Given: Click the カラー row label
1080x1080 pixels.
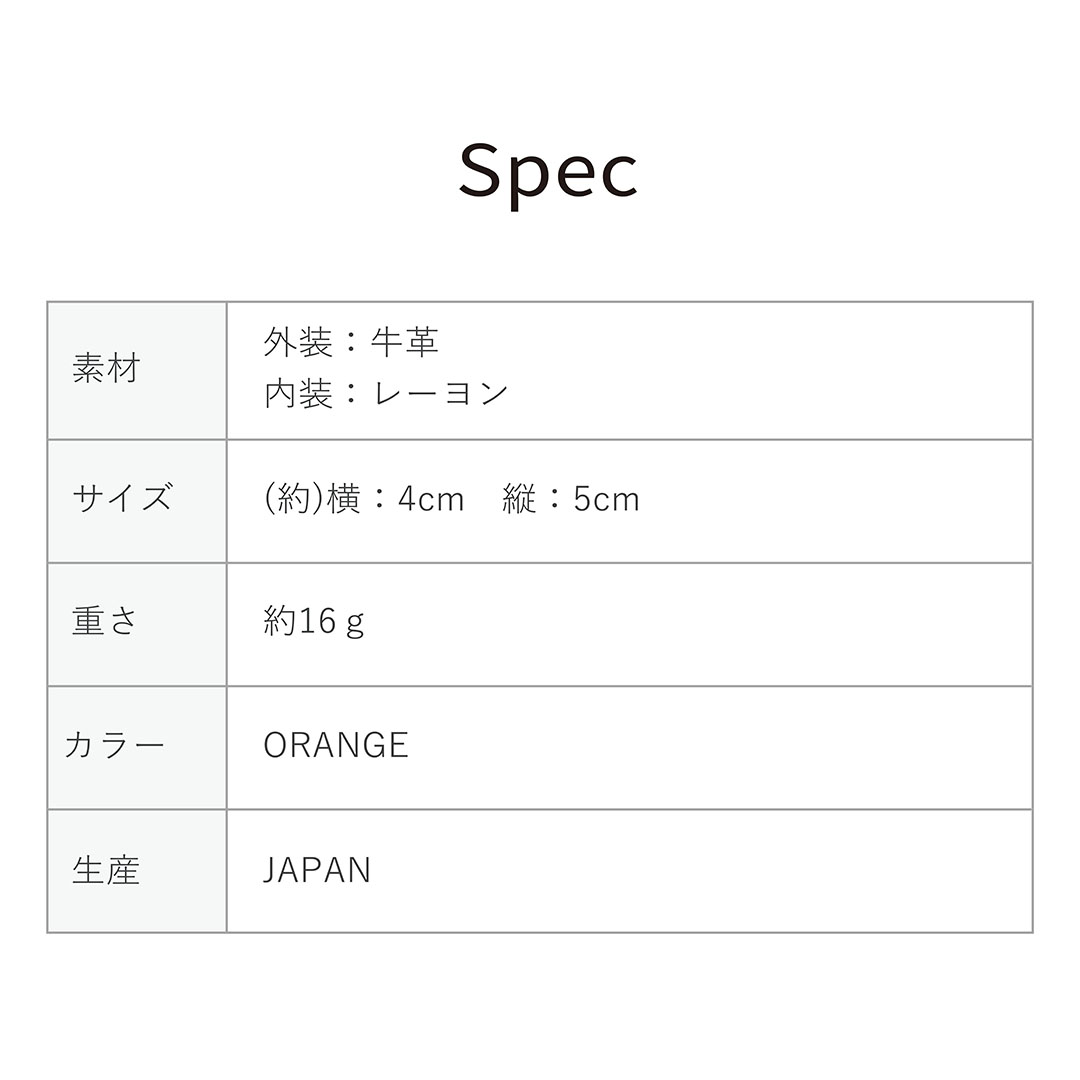Looking at the screenshot, I should click(114, 746).
